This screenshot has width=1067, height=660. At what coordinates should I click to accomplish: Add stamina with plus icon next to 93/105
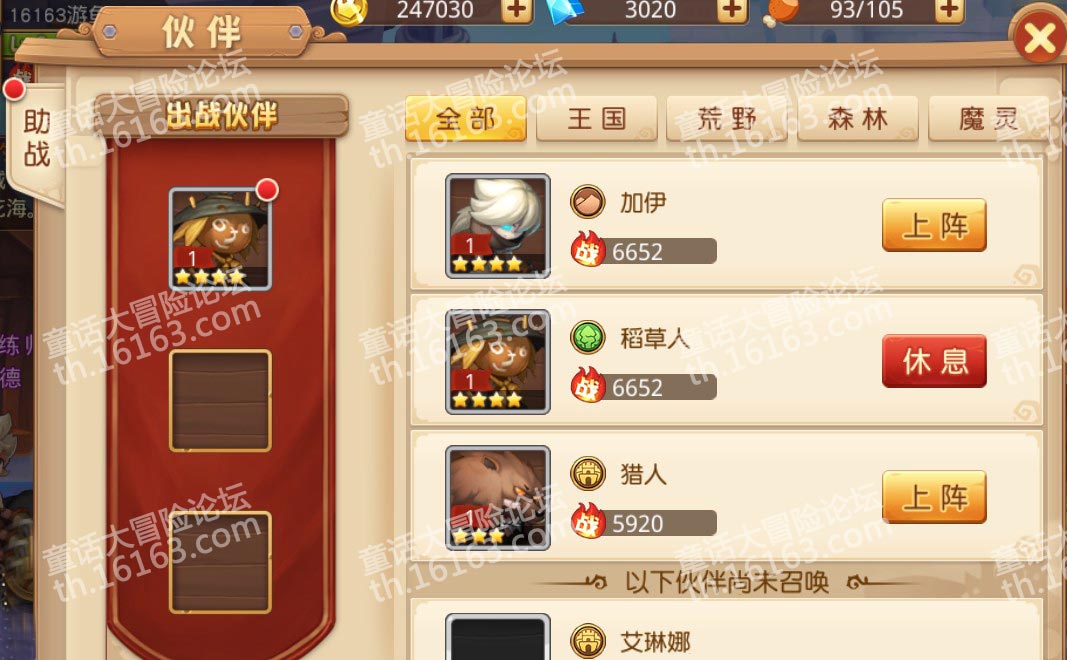point(949,10)
